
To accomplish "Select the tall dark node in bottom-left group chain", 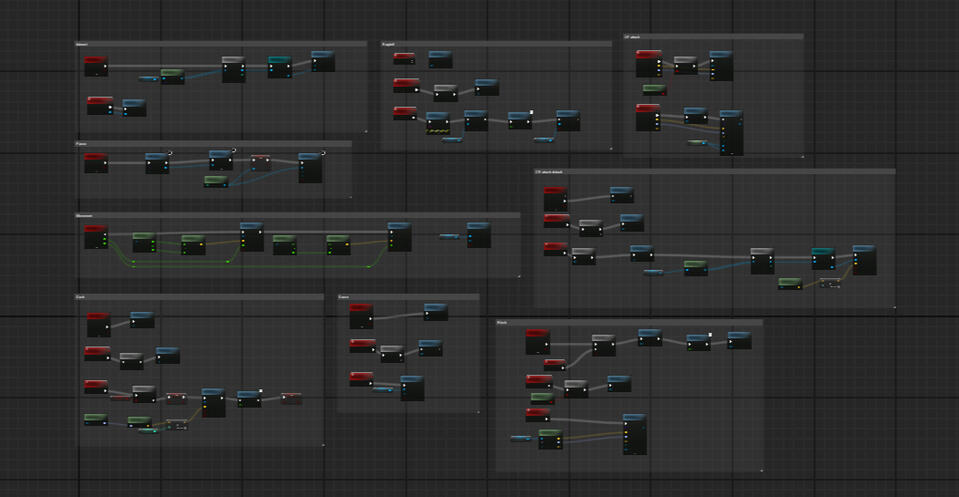I will (x=213, y=403).
